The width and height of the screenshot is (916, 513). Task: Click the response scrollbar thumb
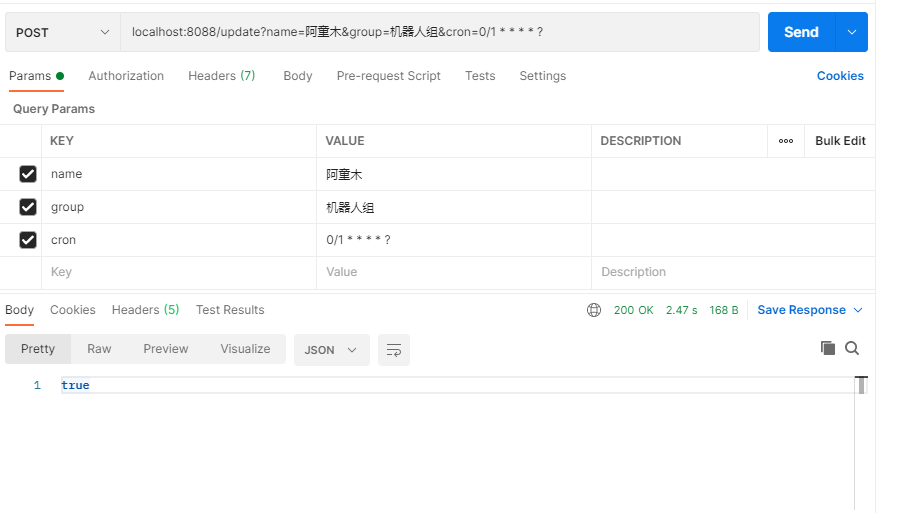(861, 386)
